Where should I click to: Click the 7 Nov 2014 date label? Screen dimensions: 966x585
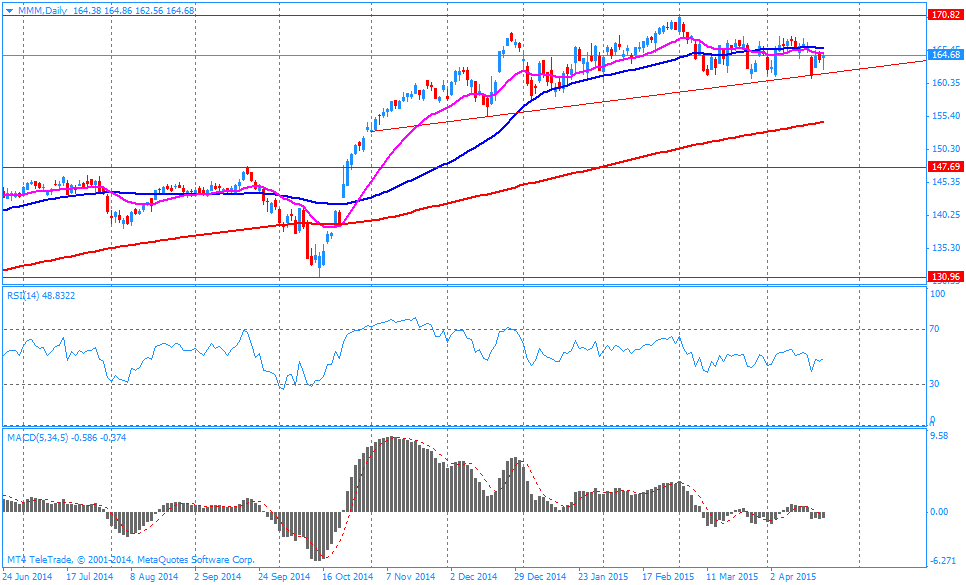coord(412,577)
